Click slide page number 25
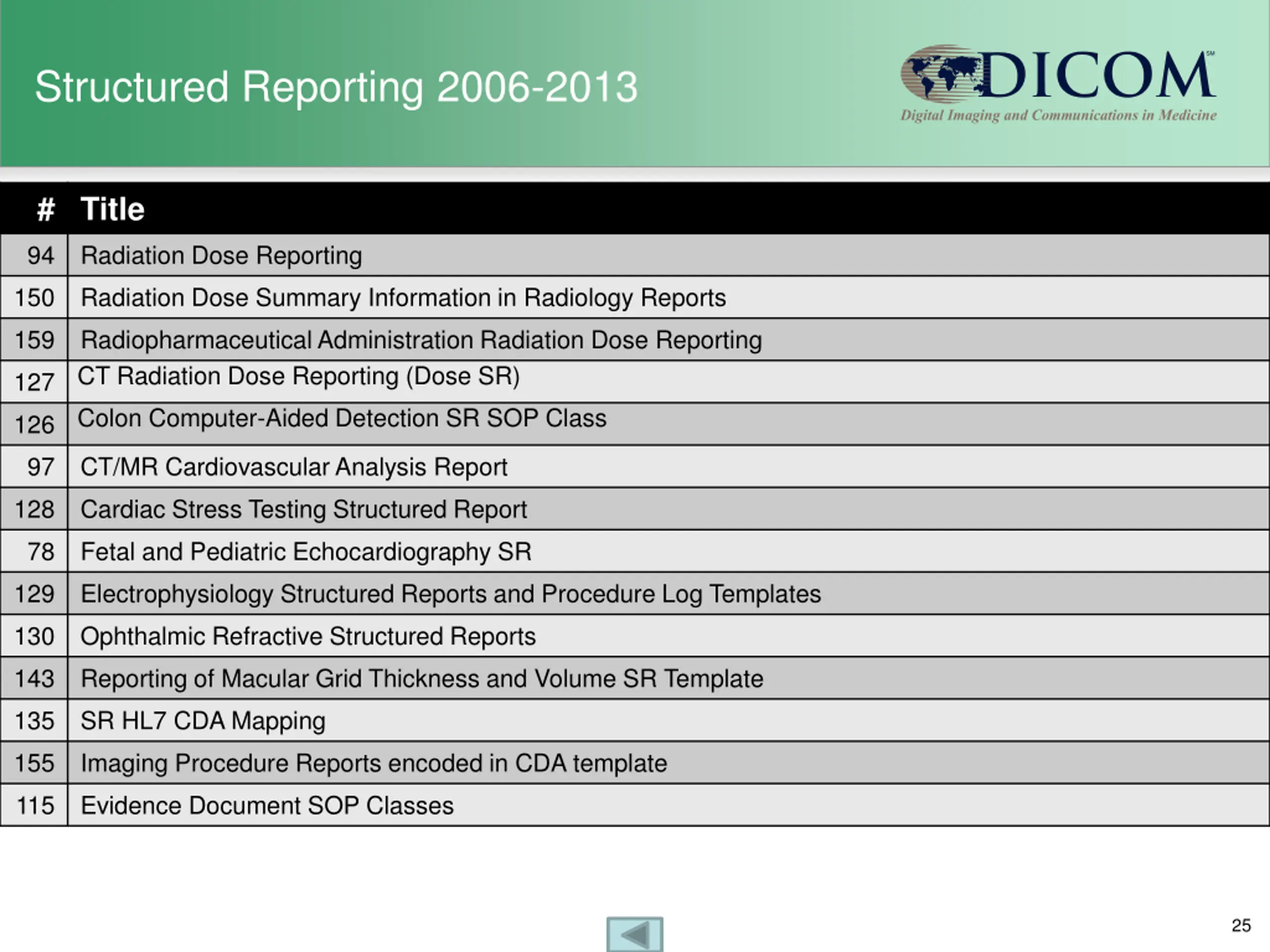 tap(1240, 925)
